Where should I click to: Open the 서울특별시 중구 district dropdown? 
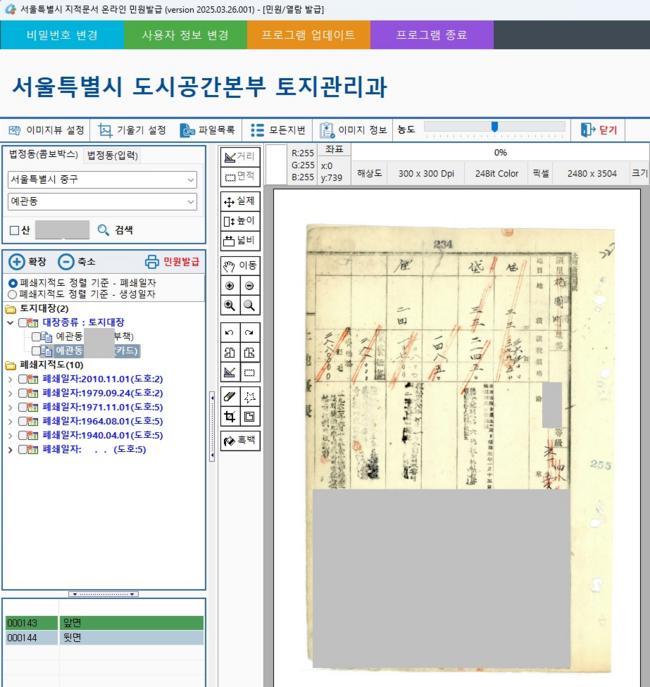102,180
